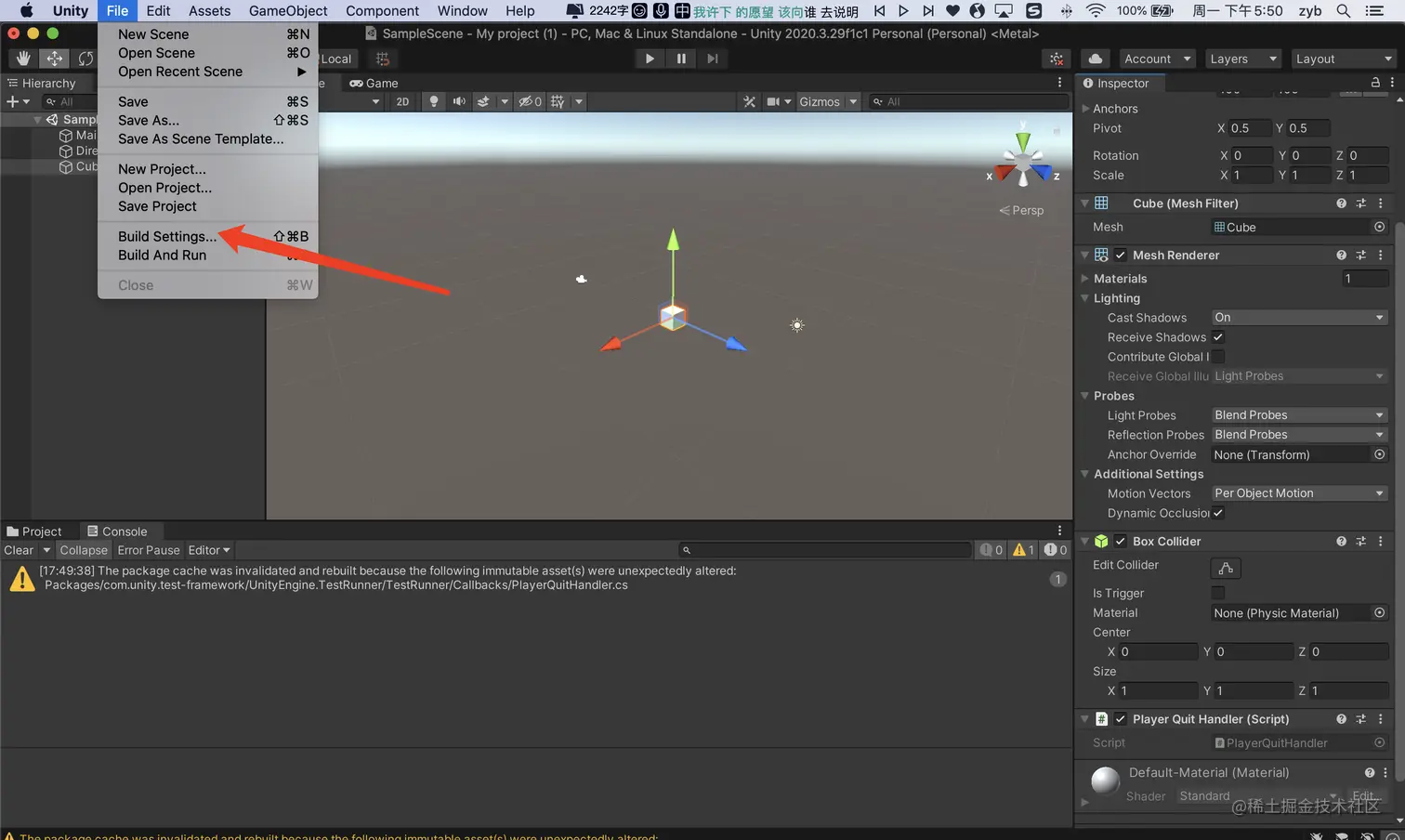The height and width of the screenshot is (840, 1405).
Task: Open Player Quit Handler help icon
Action: [1341, 718]
